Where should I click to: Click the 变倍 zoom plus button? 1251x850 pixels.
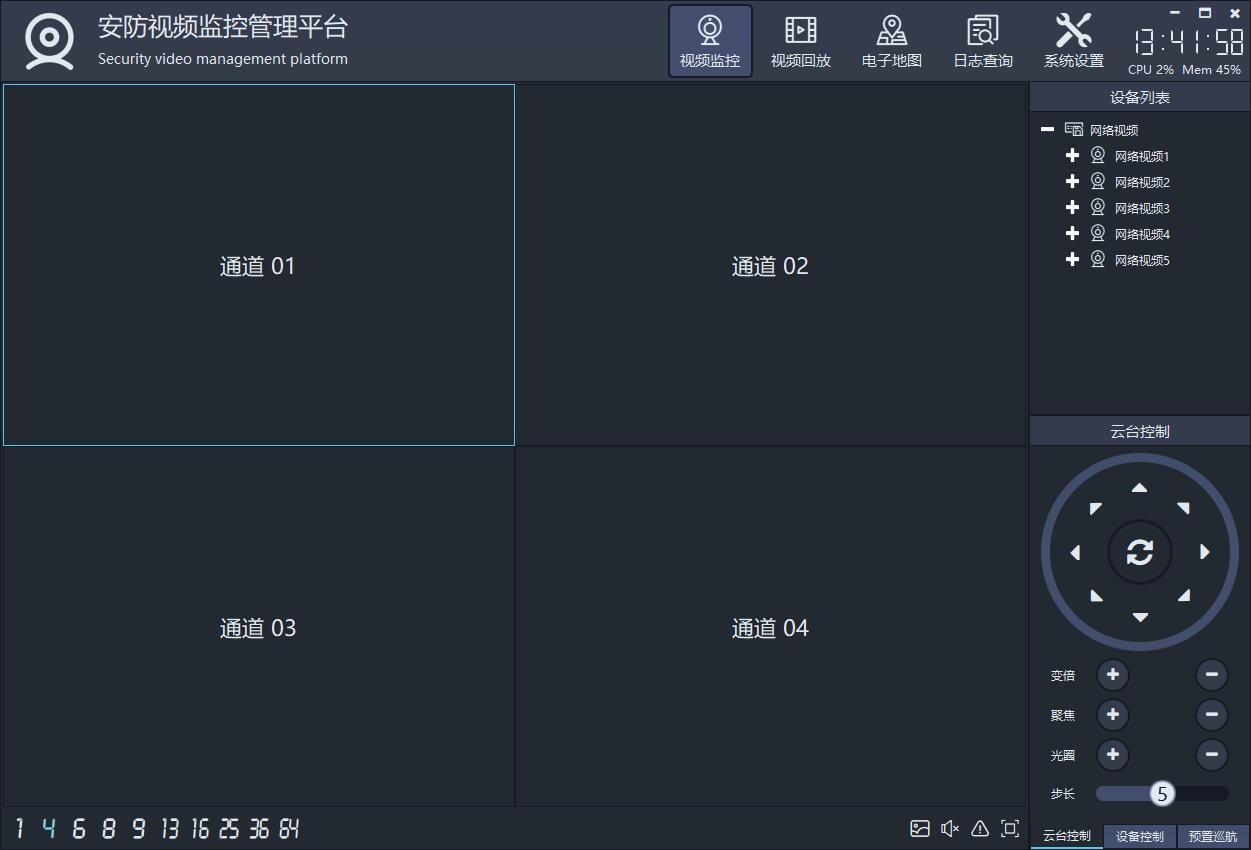click(x=1112, y=675)
